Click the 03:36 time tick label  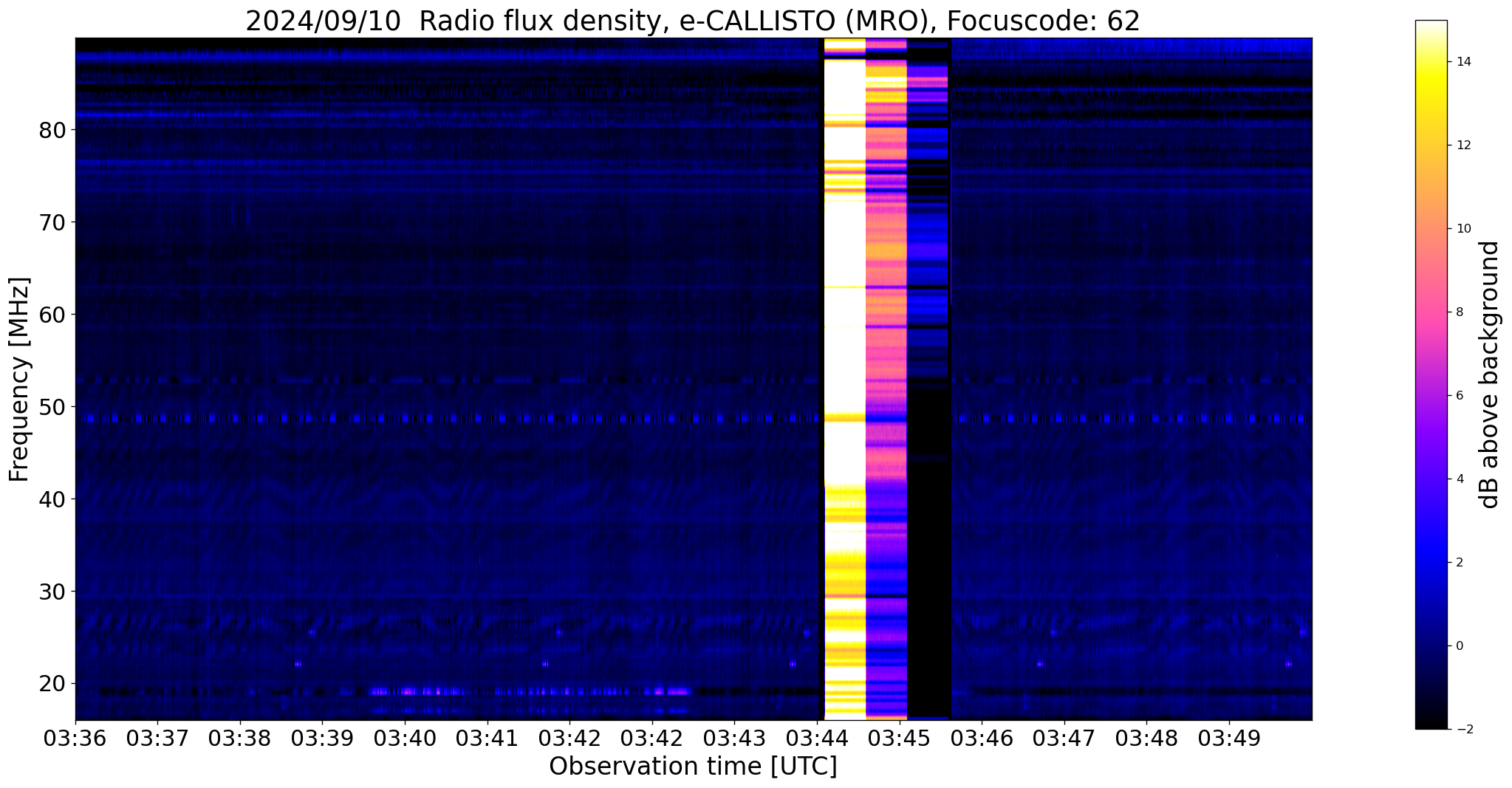[75, 738]
